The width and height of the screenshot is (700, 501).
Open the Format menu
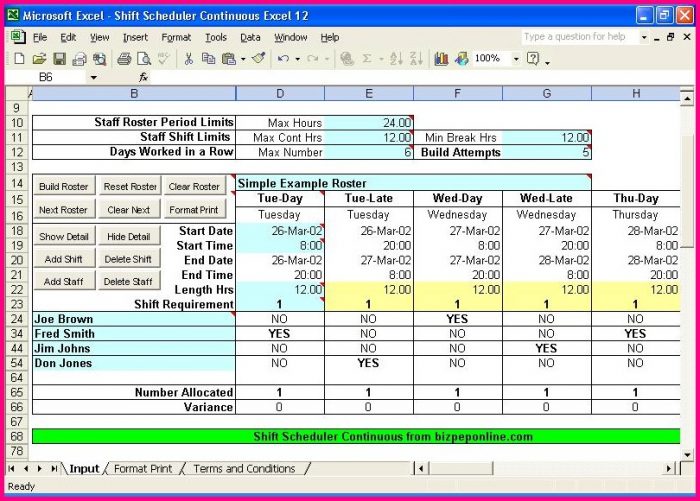tap(176, 38)
